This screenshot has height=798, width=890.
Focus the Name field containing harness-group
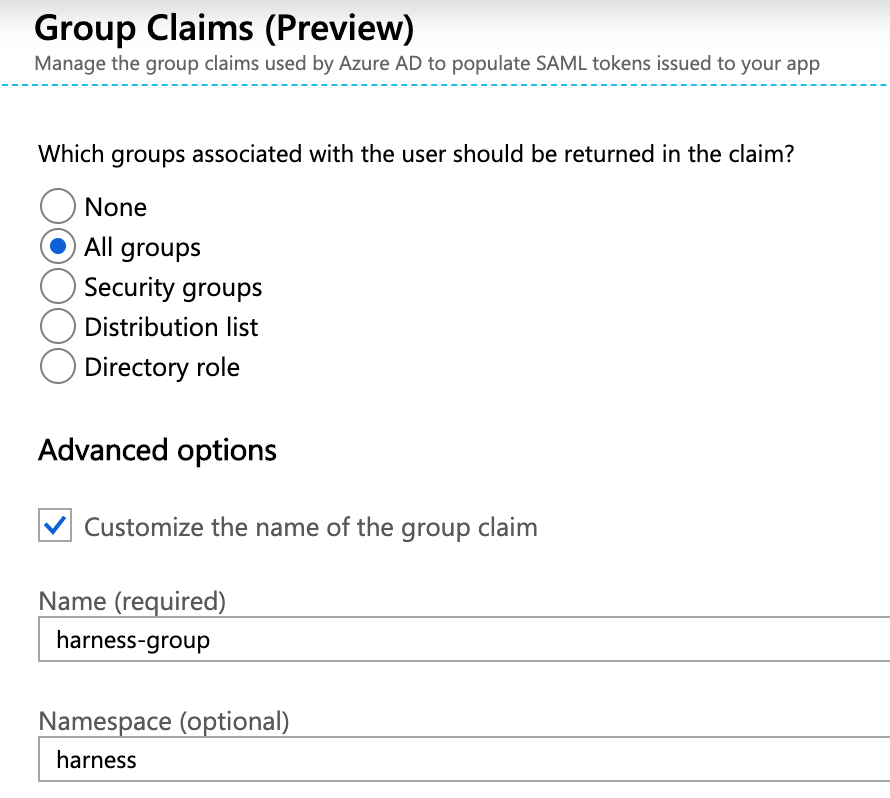point(464,639)
